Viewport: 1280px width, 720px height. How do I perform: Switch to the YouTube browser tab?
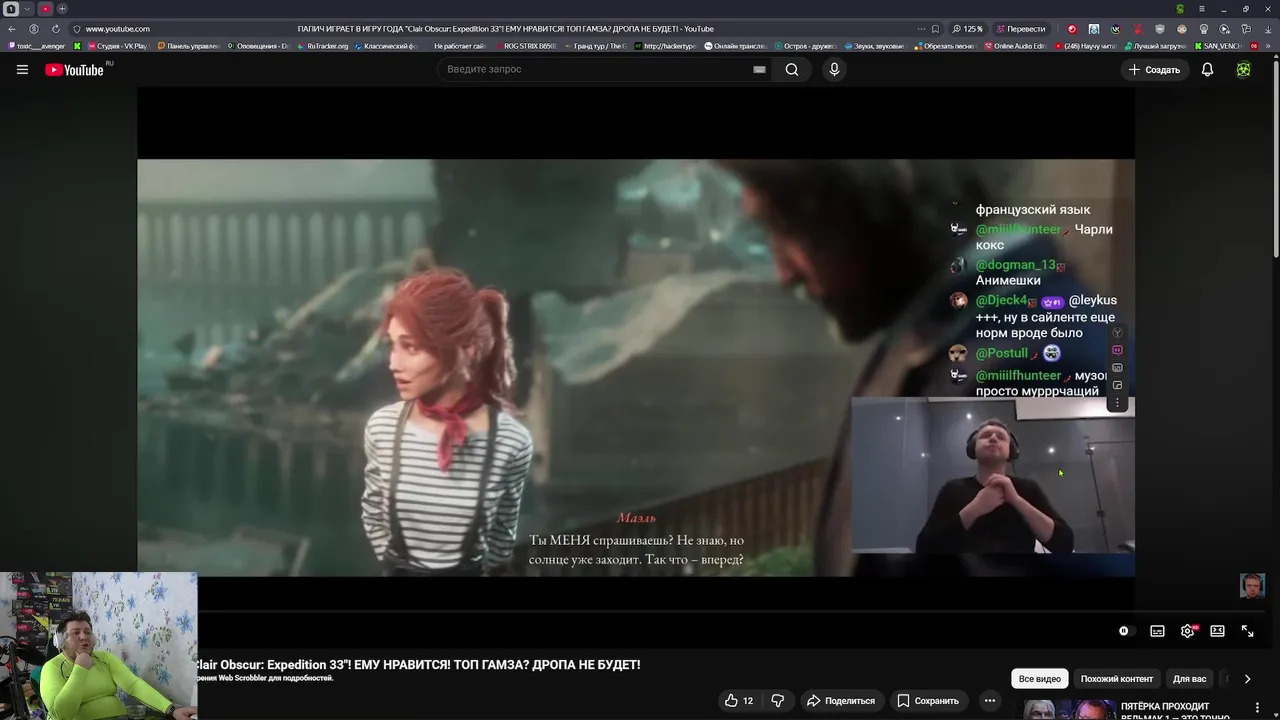tap(45, 9)
